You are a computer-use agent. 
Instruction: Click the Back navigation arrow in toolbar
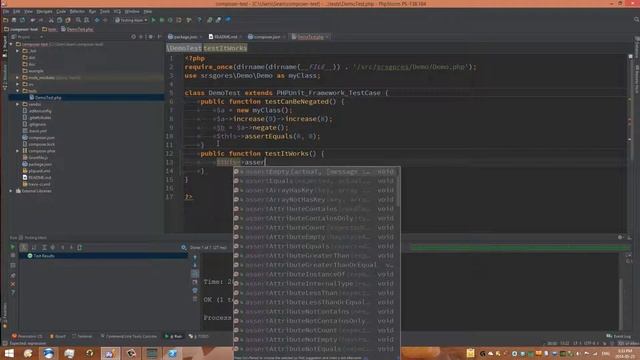point(97,20)
